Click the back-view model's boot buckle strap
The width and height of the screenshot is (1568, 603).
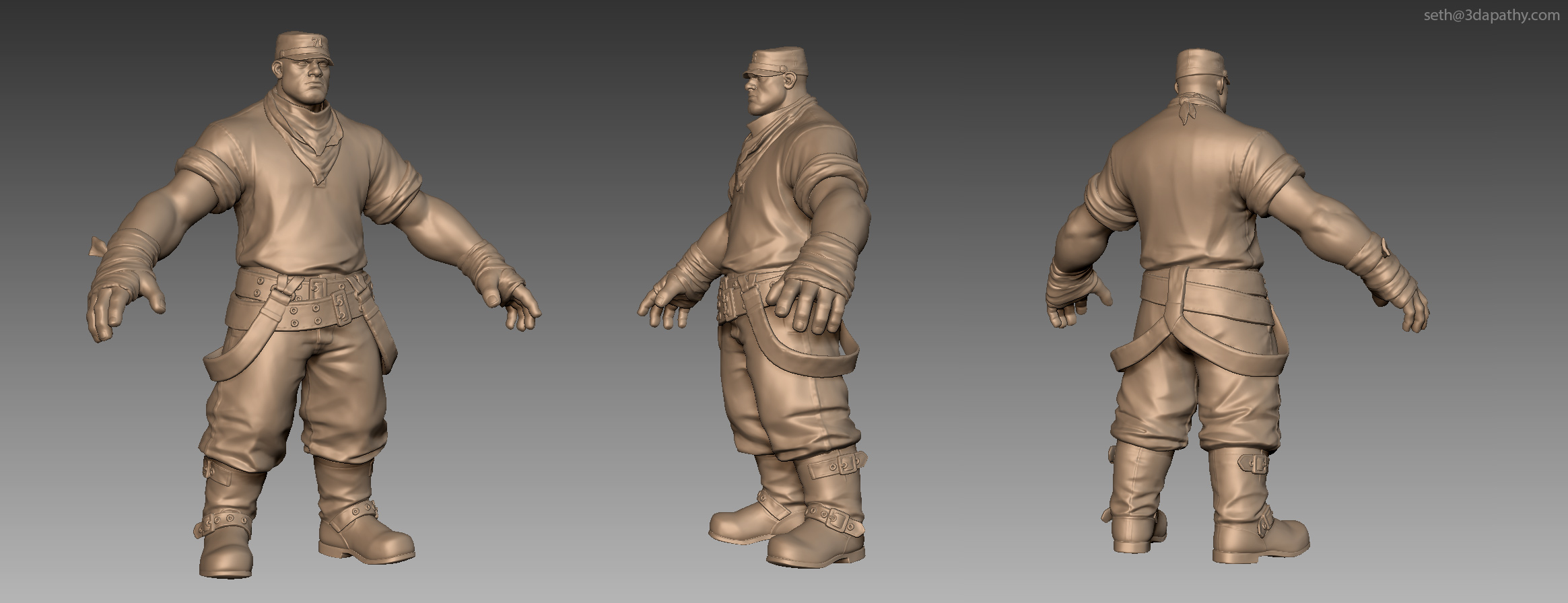pyautogui.click(x=1252, y=462)
